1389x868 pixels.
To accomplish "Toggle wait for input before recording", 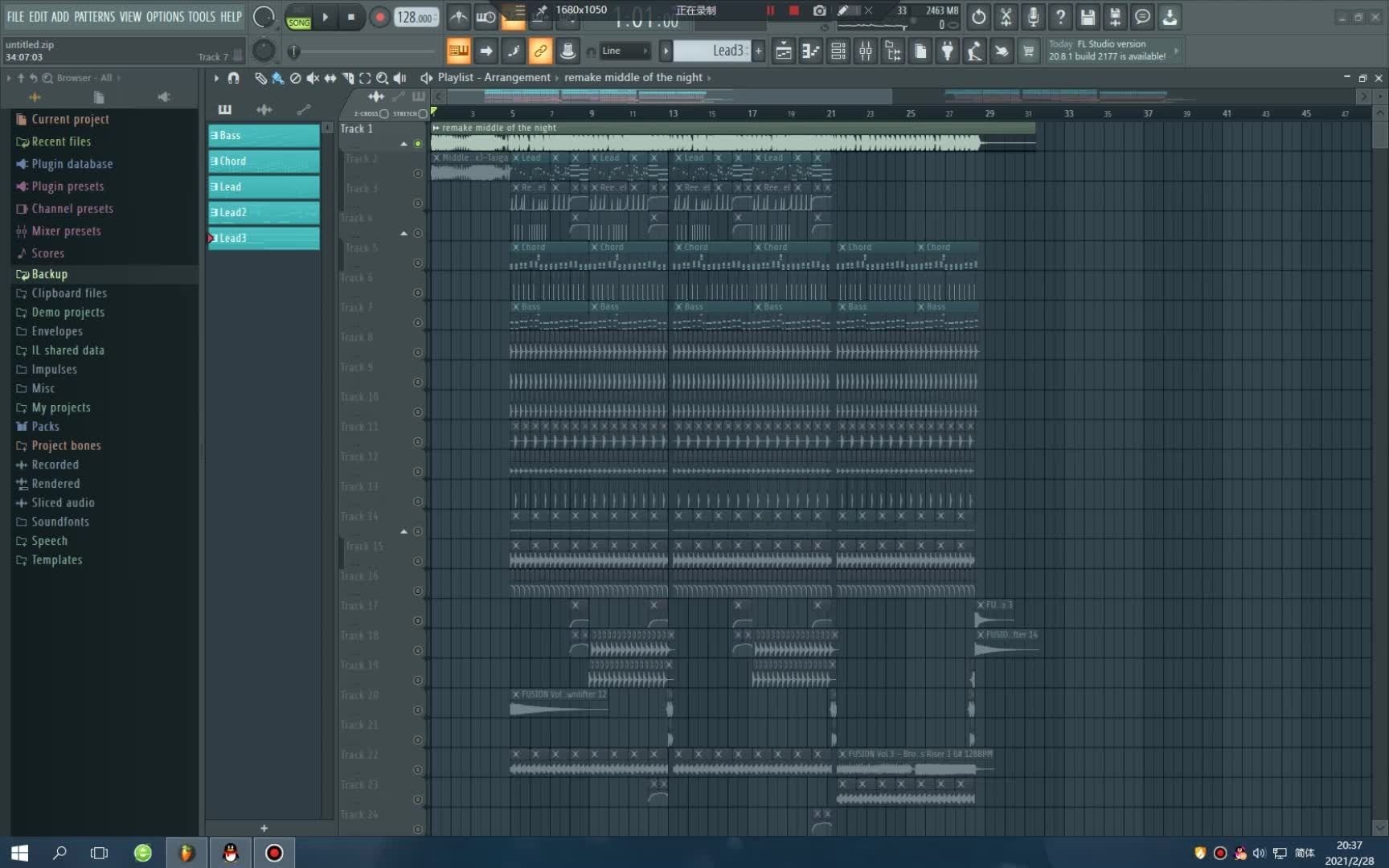I will 486,17.
